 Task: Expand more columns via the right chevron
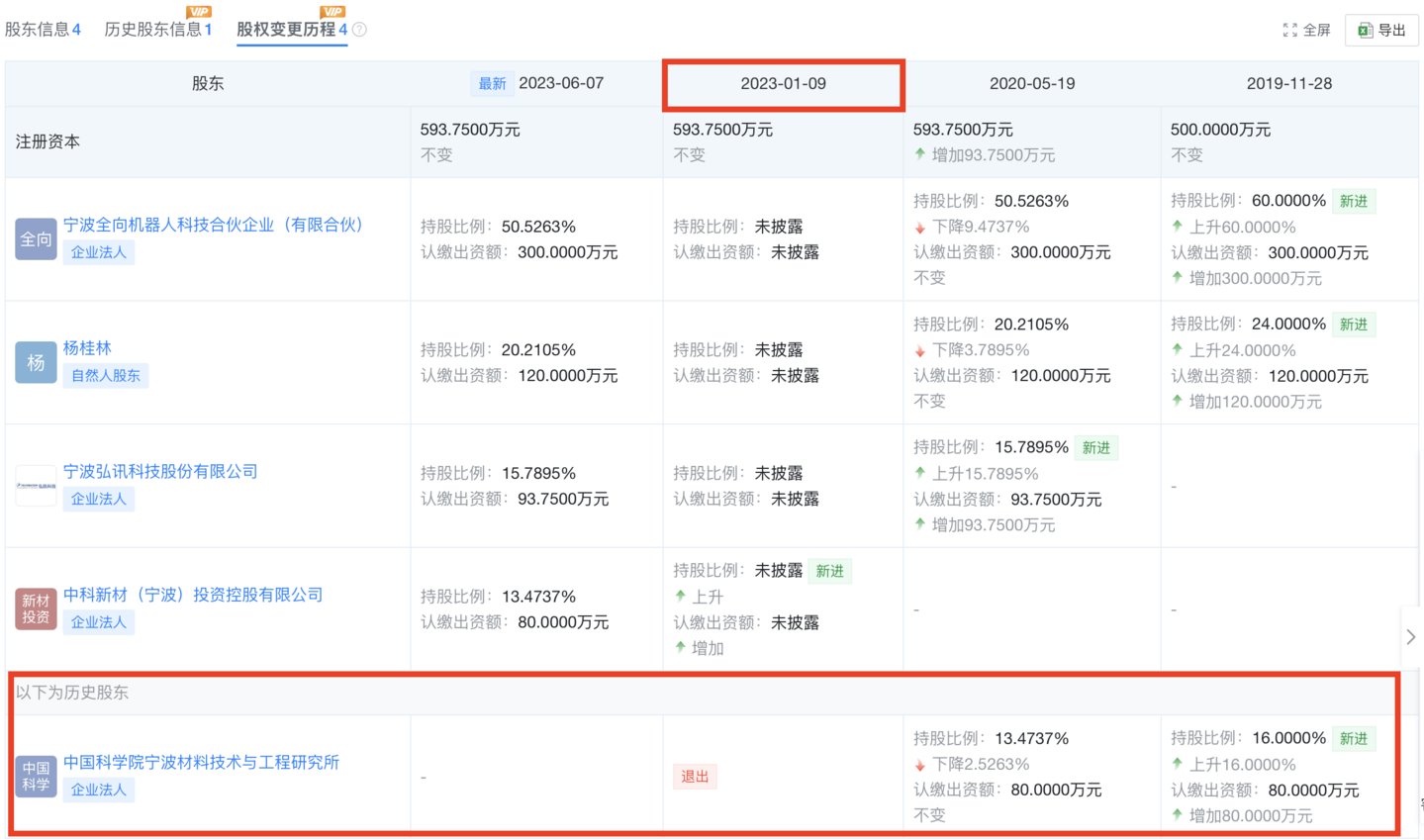coord(1410,636)
